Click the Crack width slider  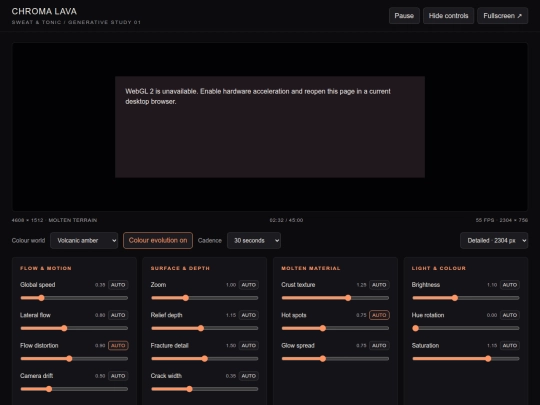(205, 389)
